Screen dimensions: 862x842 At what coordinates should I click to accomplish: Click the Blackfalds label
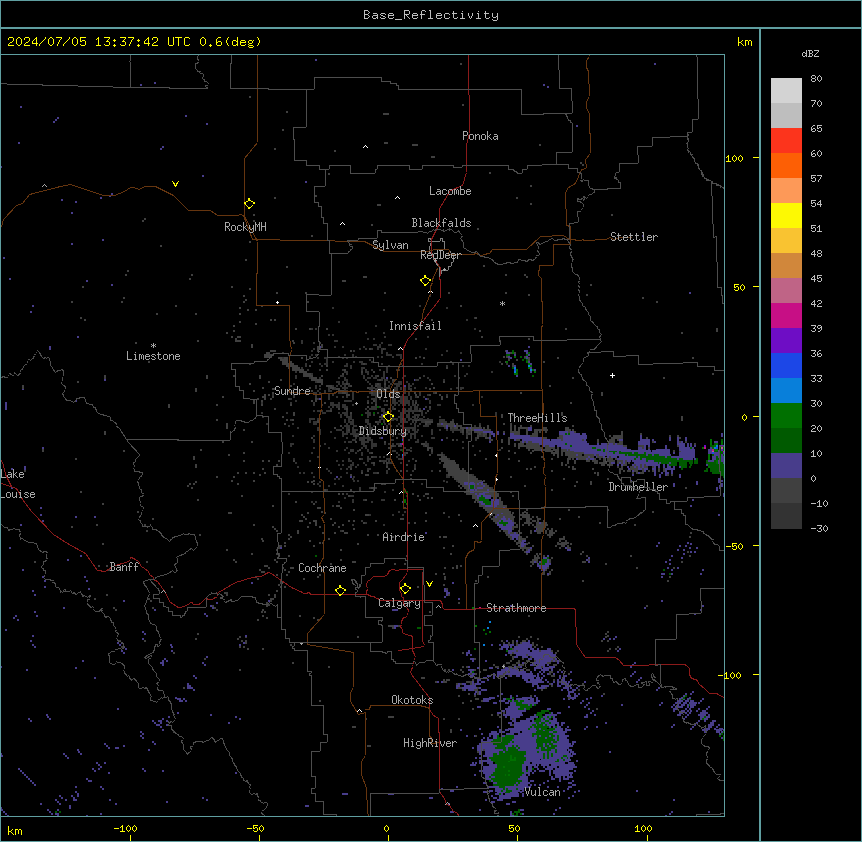[x=441, y=223]
